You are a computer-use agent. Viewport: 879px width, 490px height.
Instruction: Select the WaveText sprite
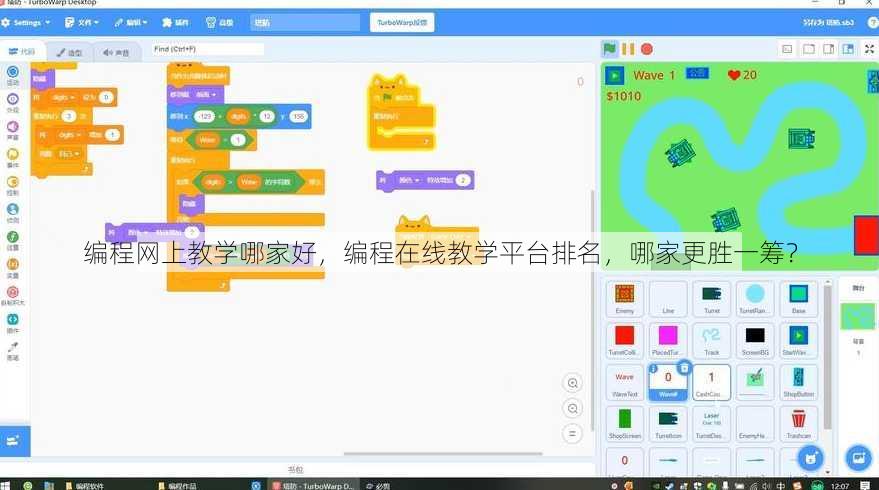624,382
